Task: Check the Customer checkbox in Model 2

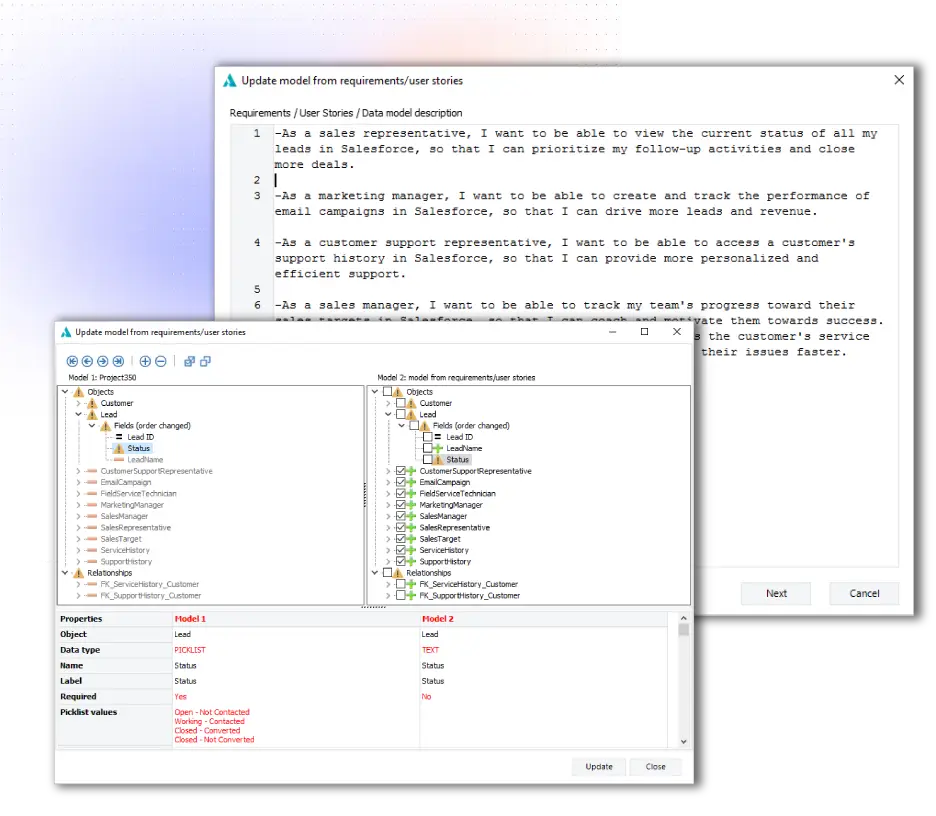Action: point(401,404)
